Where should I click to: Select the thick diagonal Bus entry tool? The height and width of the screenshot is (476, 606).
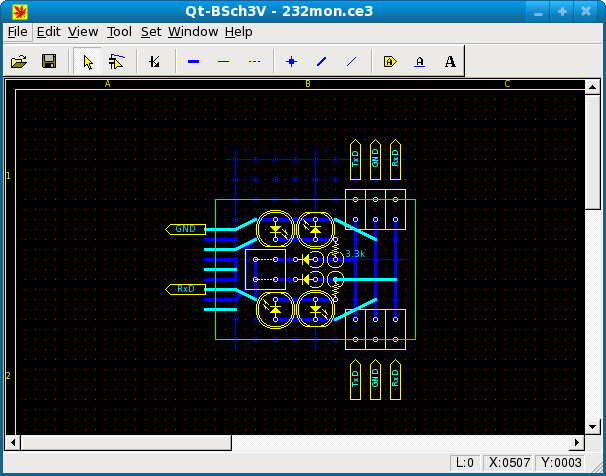point(321,62)
